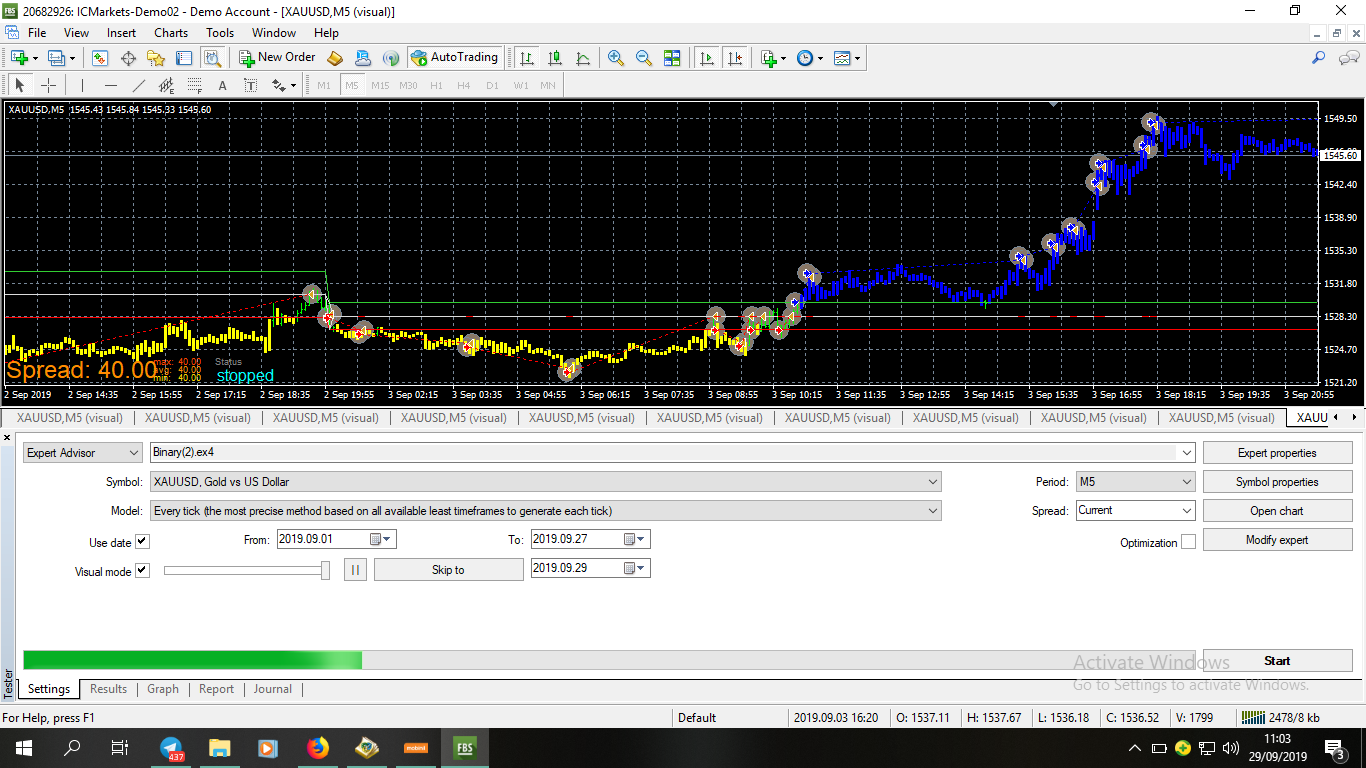The width and height of the screenshot is (1366, 768).
Task: Draw a vertical line tool
Action: [x=82, y=85]
